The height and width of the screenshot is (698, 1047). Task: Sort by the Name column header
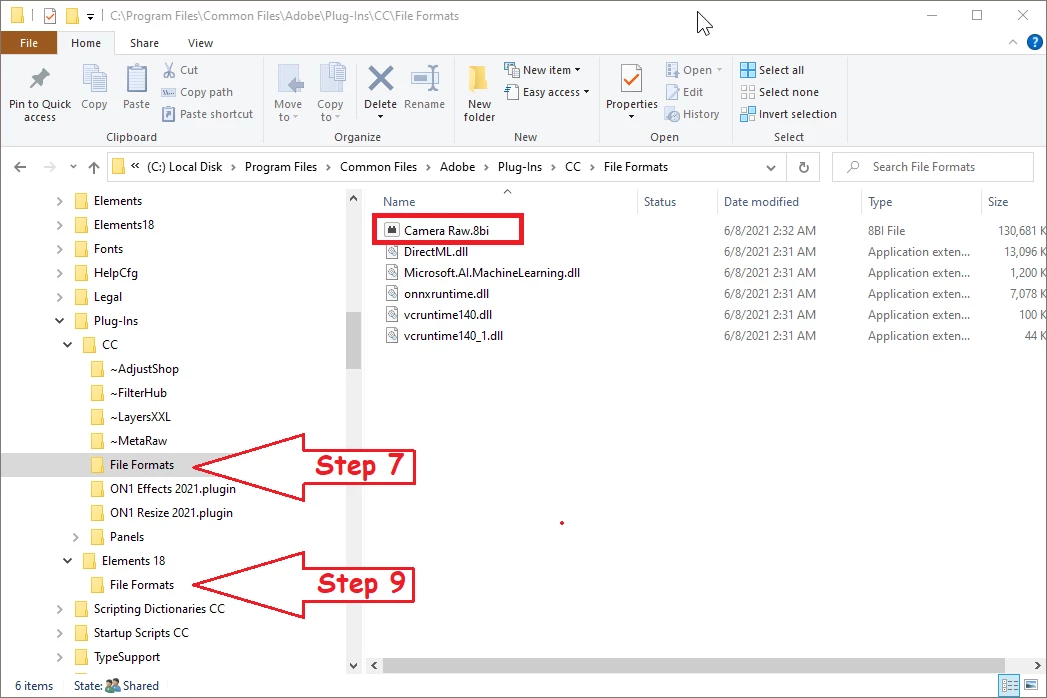pyautogui.click(x=399, y=202)
